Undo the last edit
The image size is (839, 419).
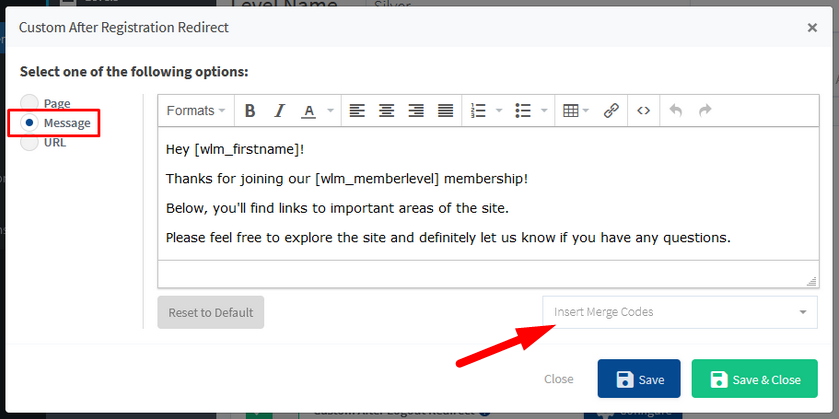pos(676,111)
